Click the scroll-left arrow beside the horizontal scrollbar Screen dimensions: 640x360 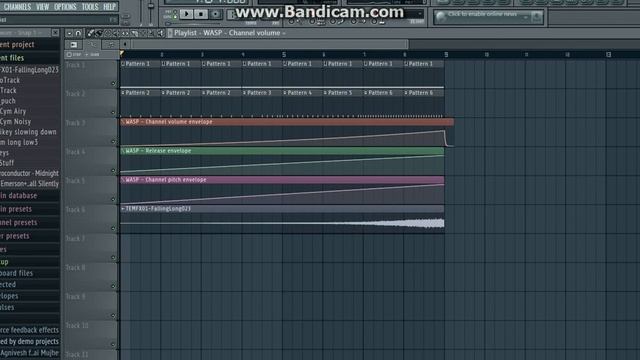point(125,44)
